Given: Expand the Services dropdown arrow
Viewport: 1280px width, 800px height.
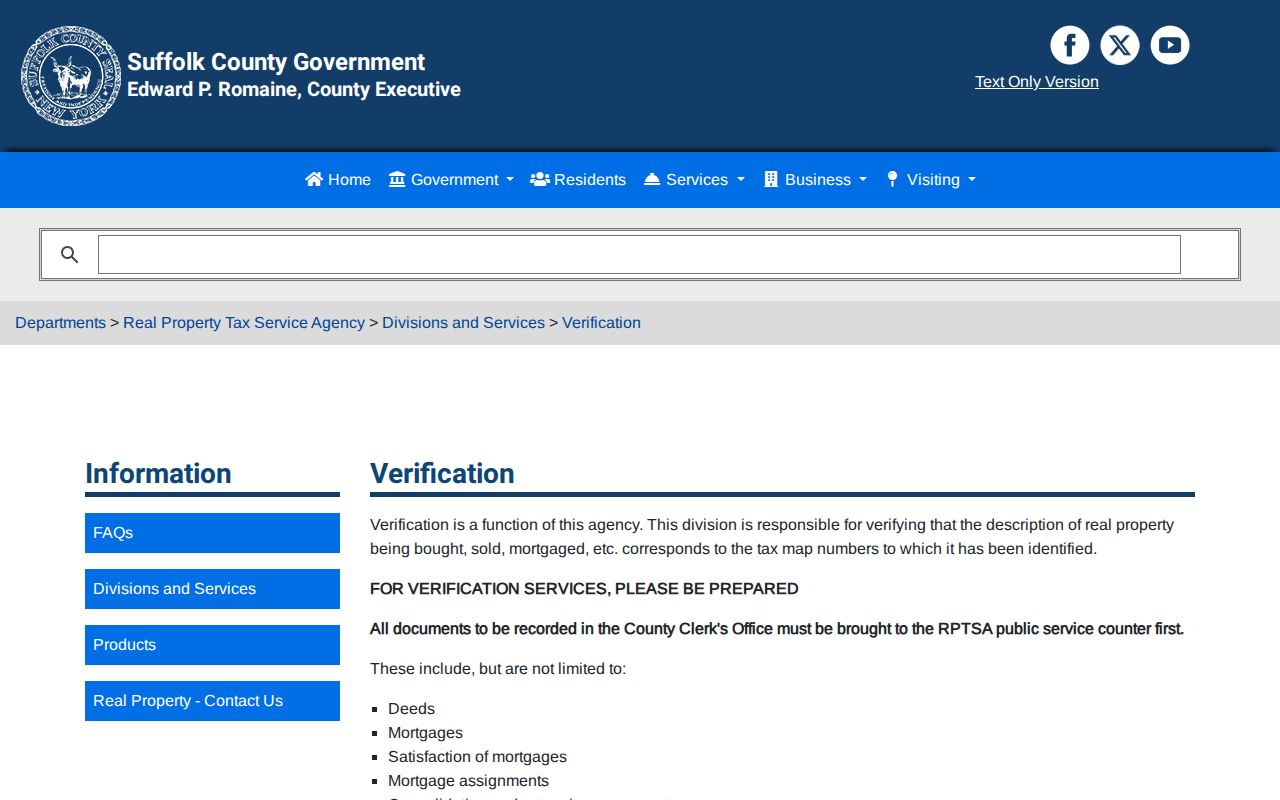Looking at the screenshot, I should pyautogui.click(x=741, y=180).
